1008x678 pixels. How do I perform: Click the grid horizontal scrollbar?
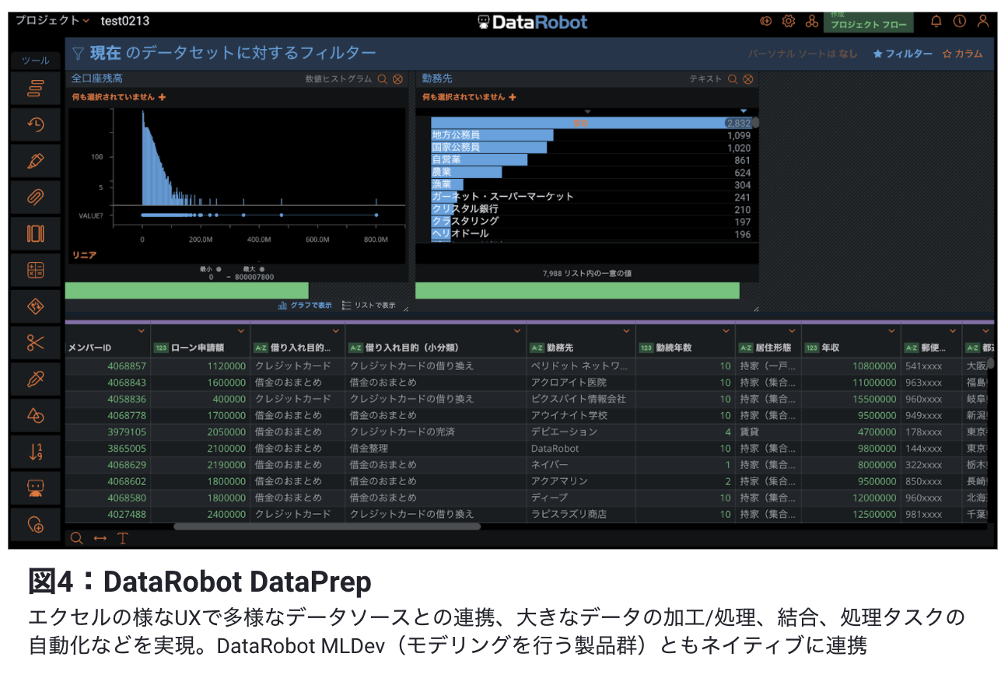(327, 527)
